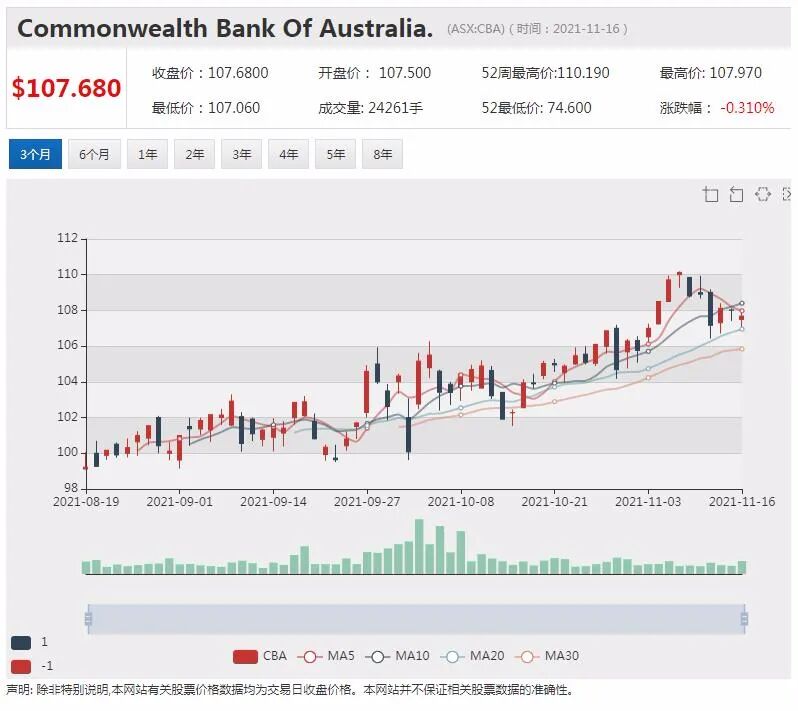Toggle the MA10 line legend
The height and width of the screenshot is (711, 798).
click(397, 656)
